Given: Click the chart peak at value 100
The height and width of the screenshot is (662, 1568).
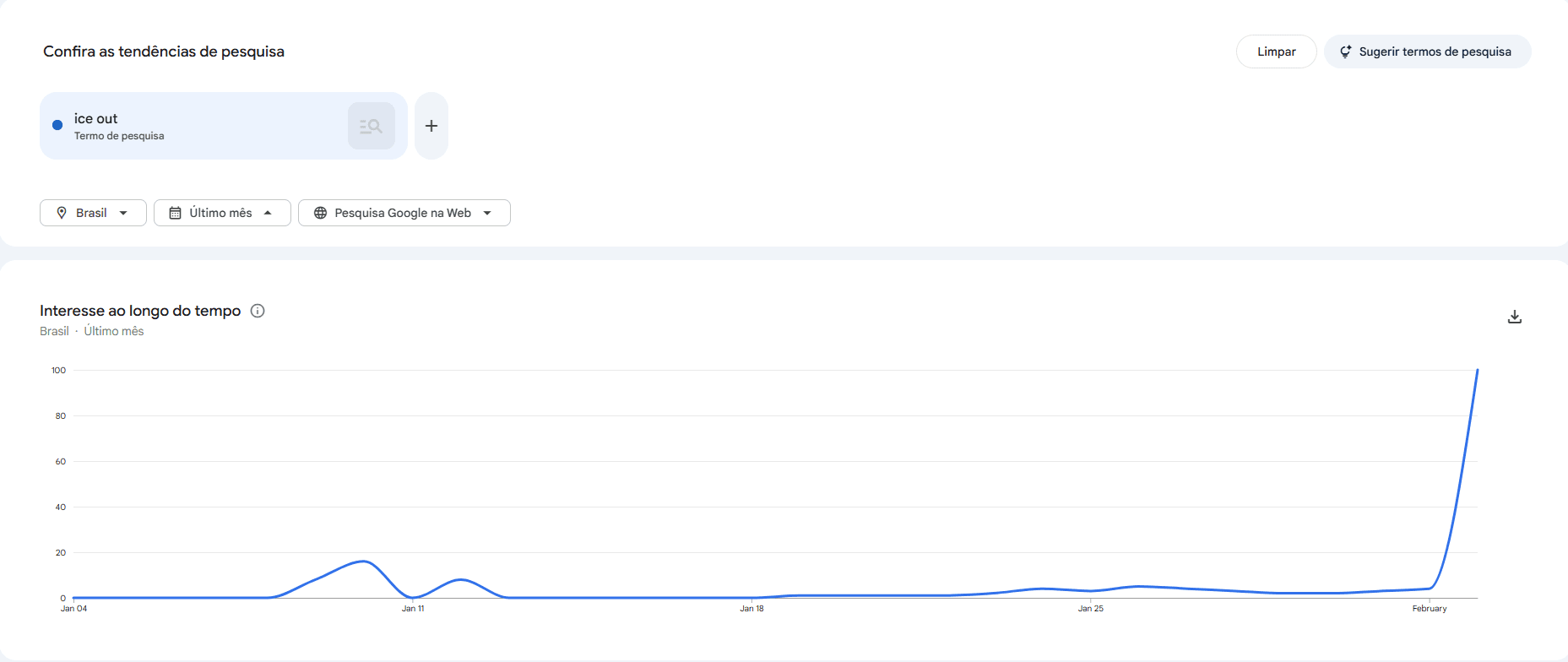Looking at the screenshot, I should 1477,370.
